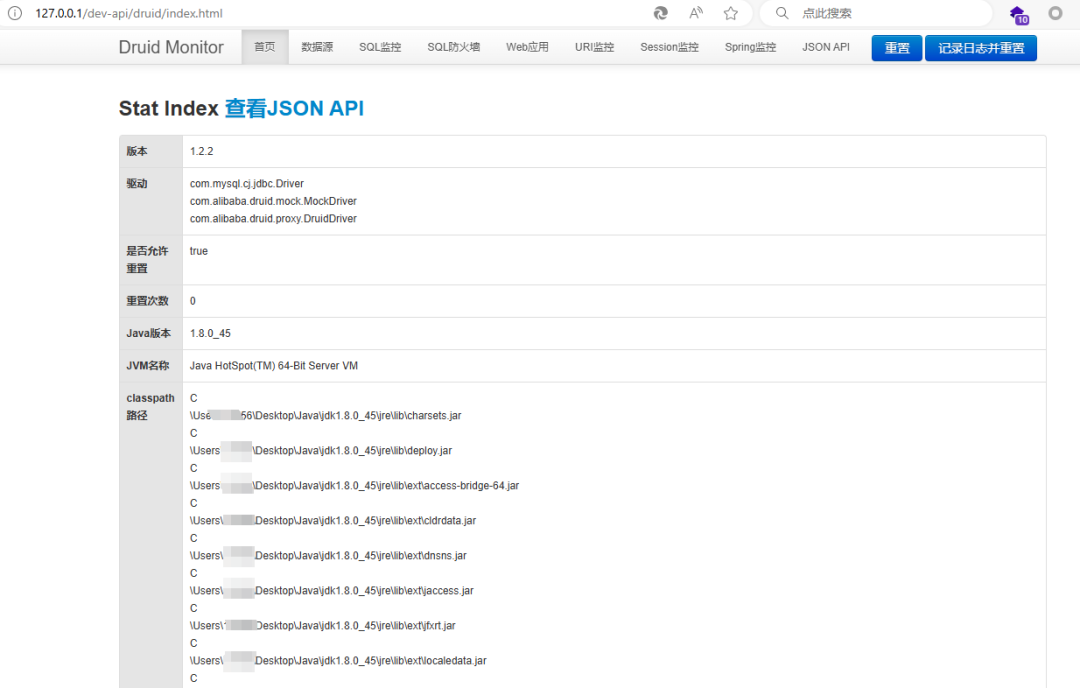Click the 是否允许重置 value true

(198, 251)
